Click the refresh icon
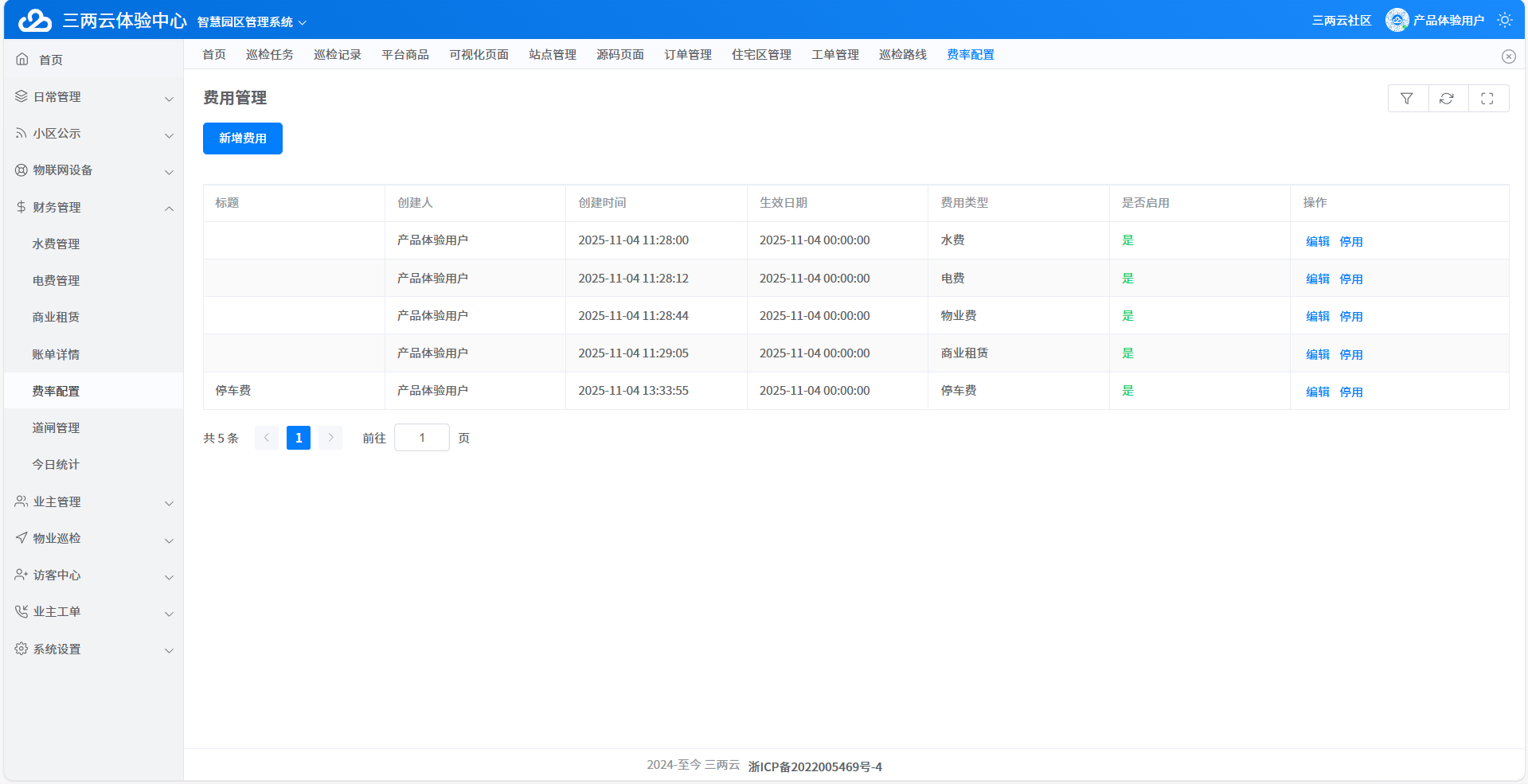1528x784 pixels. click(1448, 98)
